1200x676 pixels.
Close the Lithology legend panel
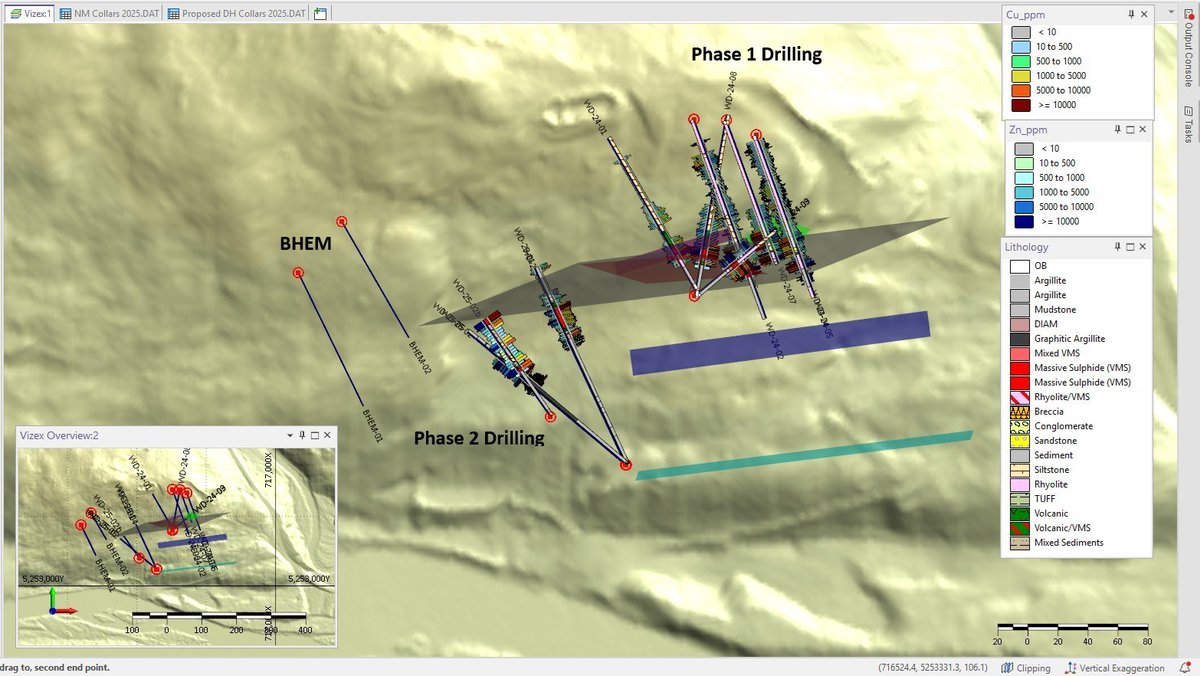(x=1145, y=247)
